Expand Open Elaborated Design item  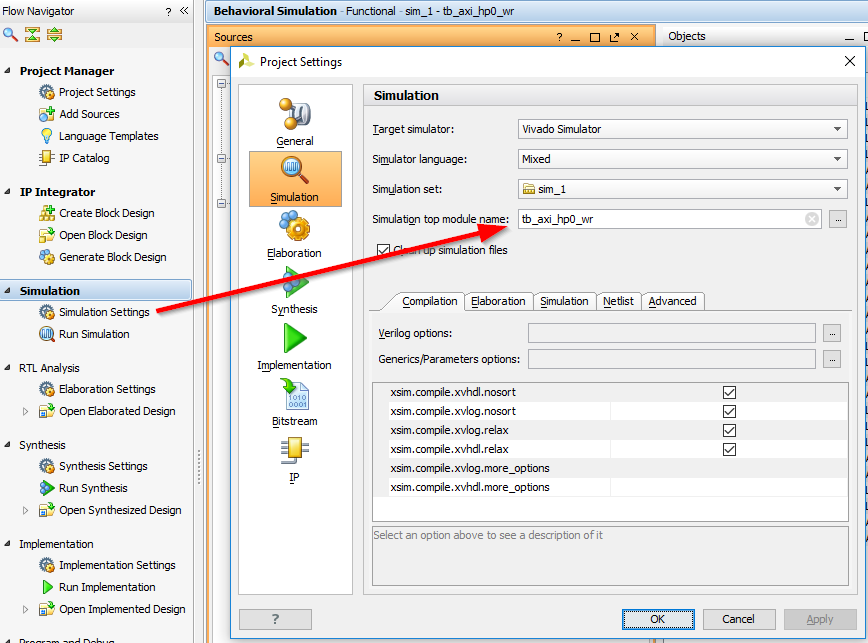tap(25, 411)
